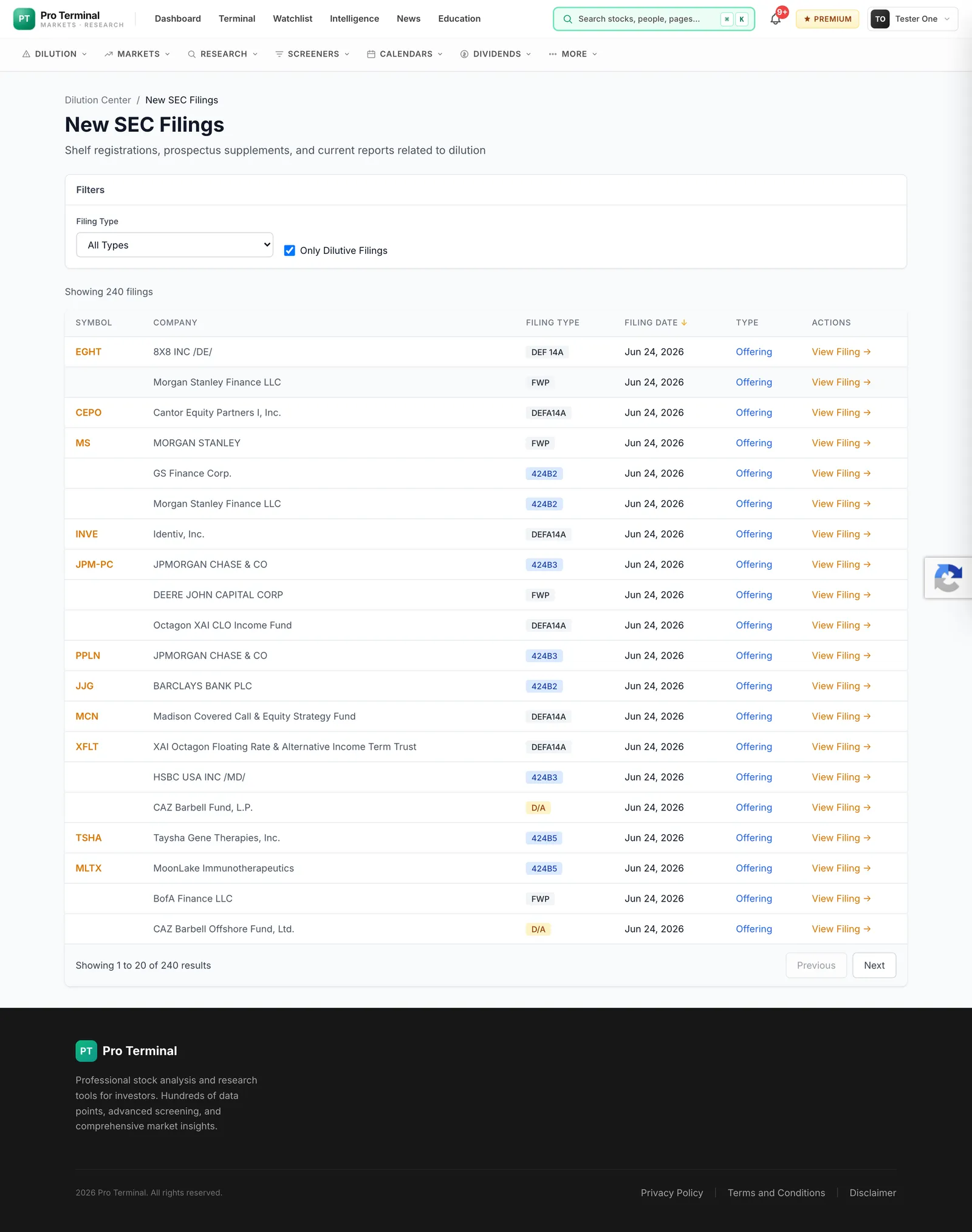
Task: Select the DEERE JOHN CAPITAL CORP company name
Action: [218, 595]
